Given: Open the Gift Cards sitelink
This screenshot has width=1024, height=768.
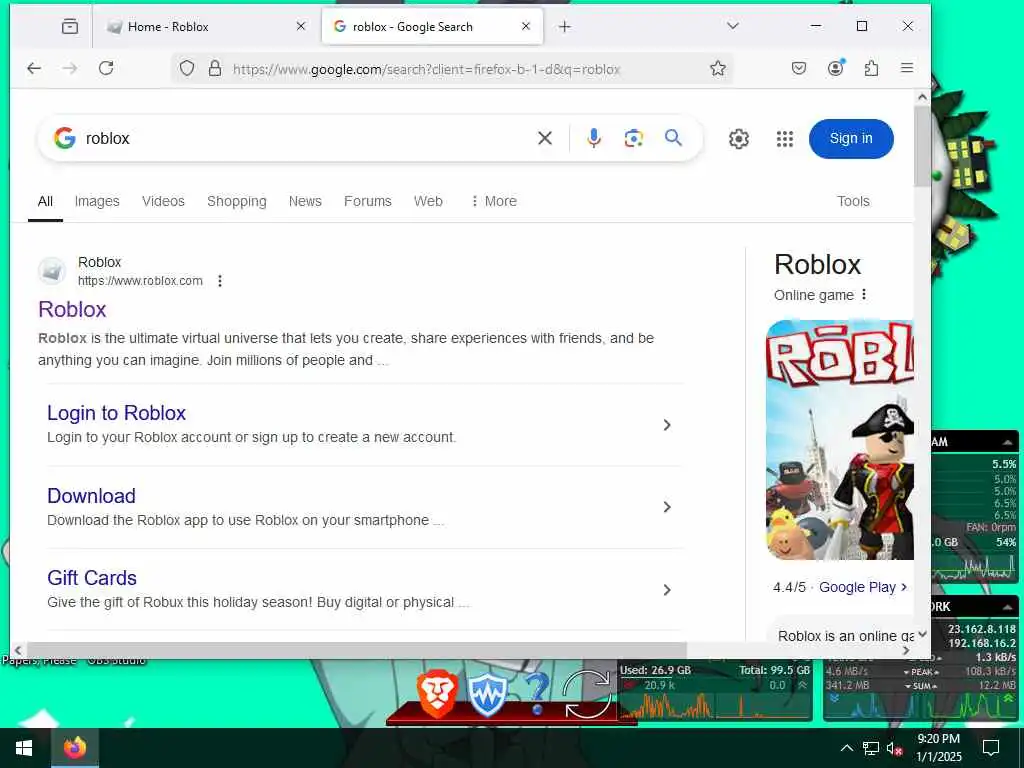Looking at the screenshot, I should (x=92, y=578).
